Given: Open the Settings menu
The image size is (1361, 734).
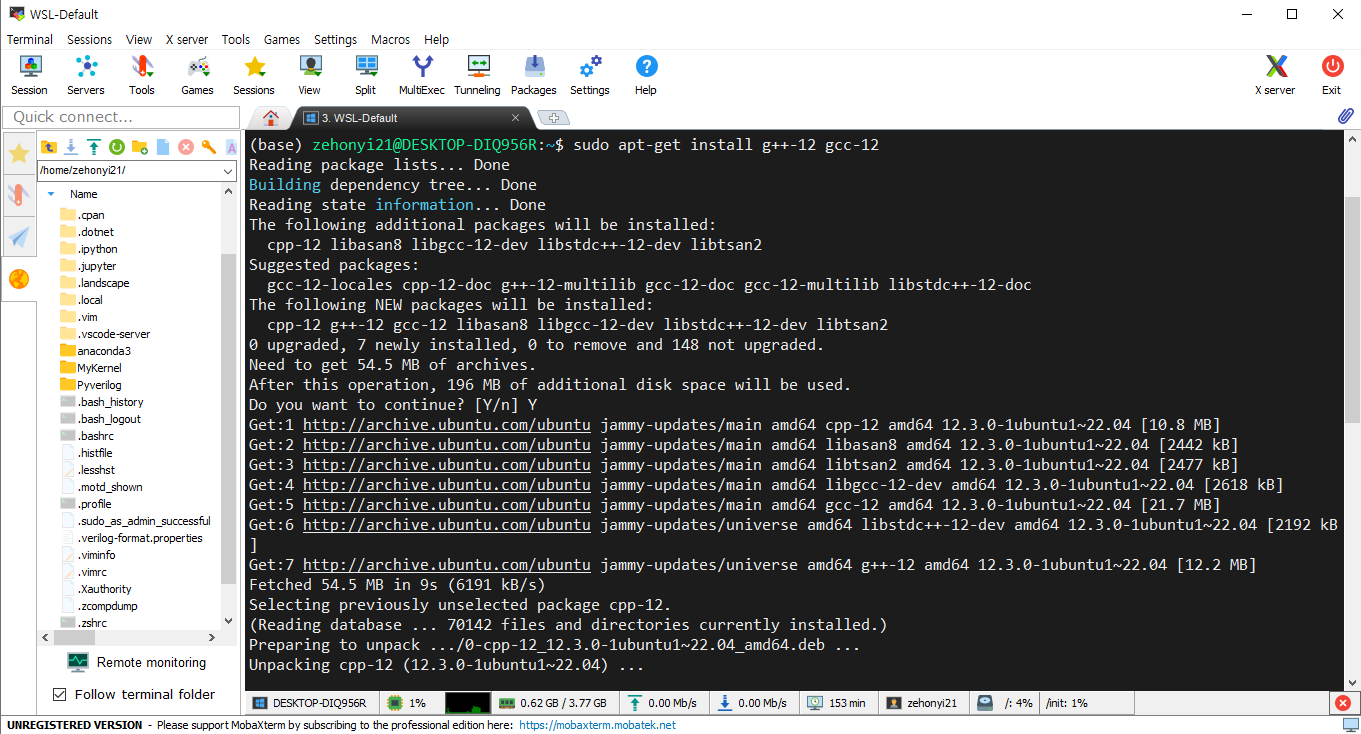Looking at the screenshot, I should tap(335, 40).
